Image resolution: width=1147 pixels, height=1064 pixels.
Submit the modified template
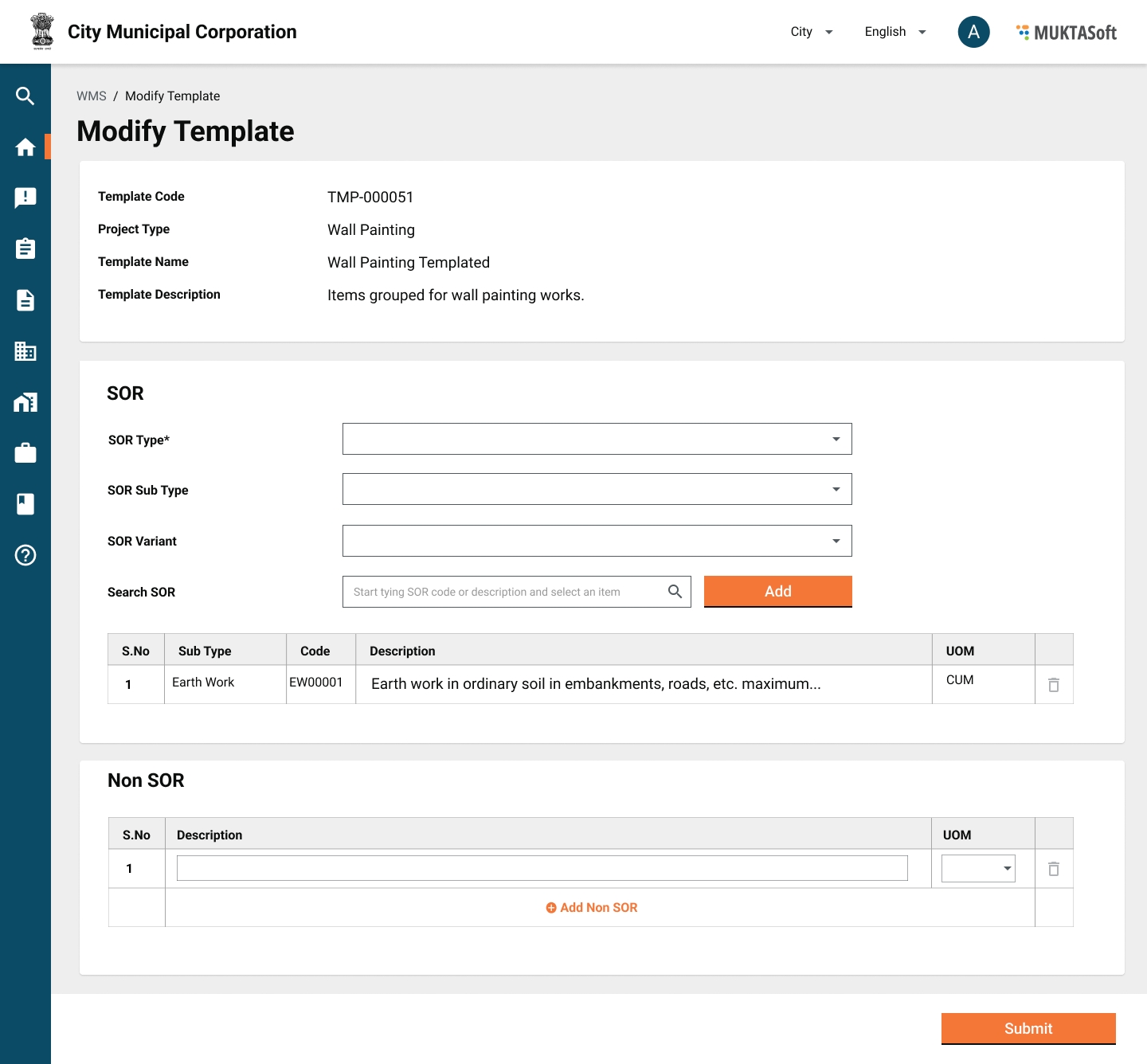(1028, 1028)
